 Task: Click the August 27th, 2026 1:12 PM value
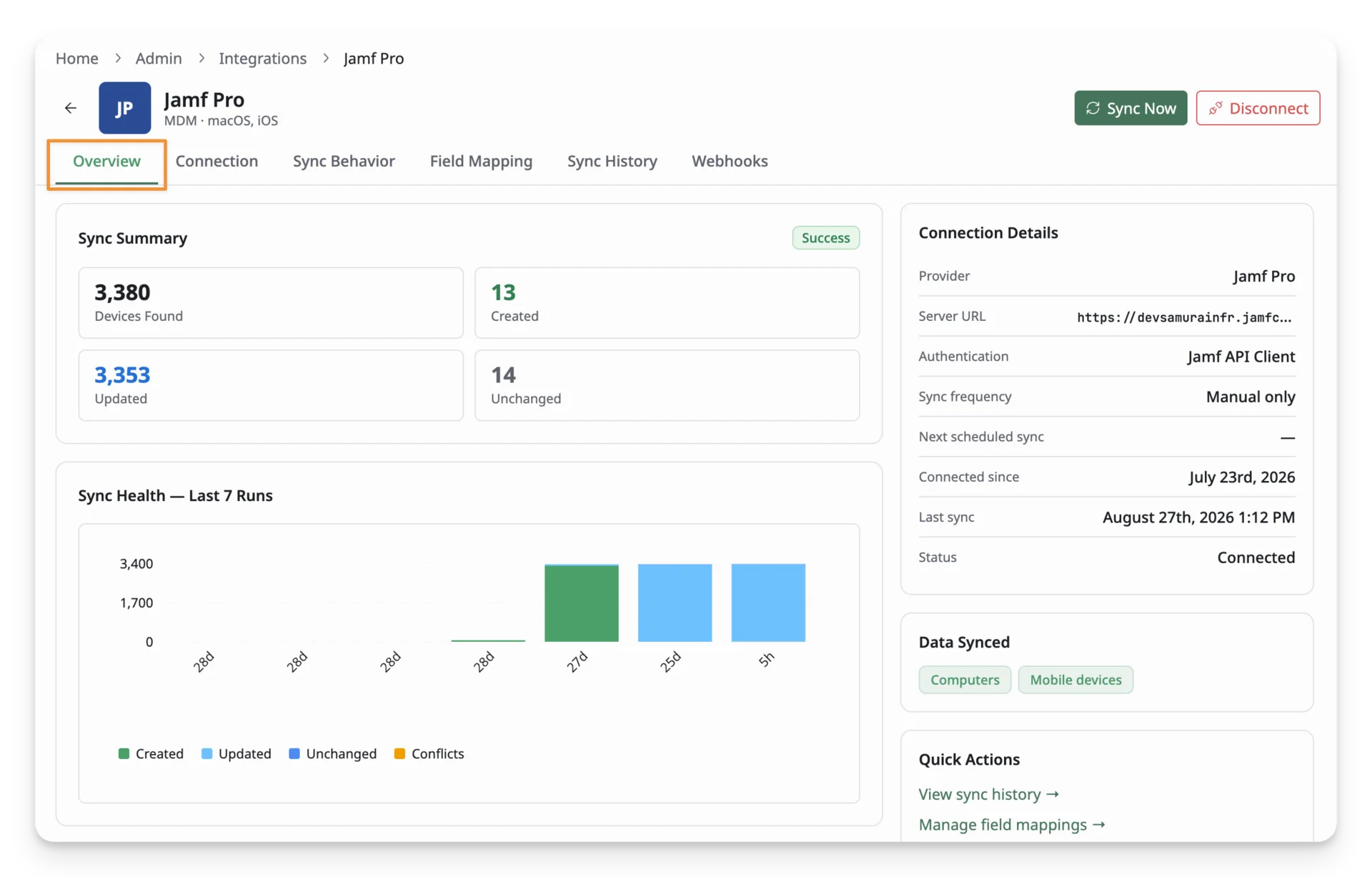(1198, 517)
